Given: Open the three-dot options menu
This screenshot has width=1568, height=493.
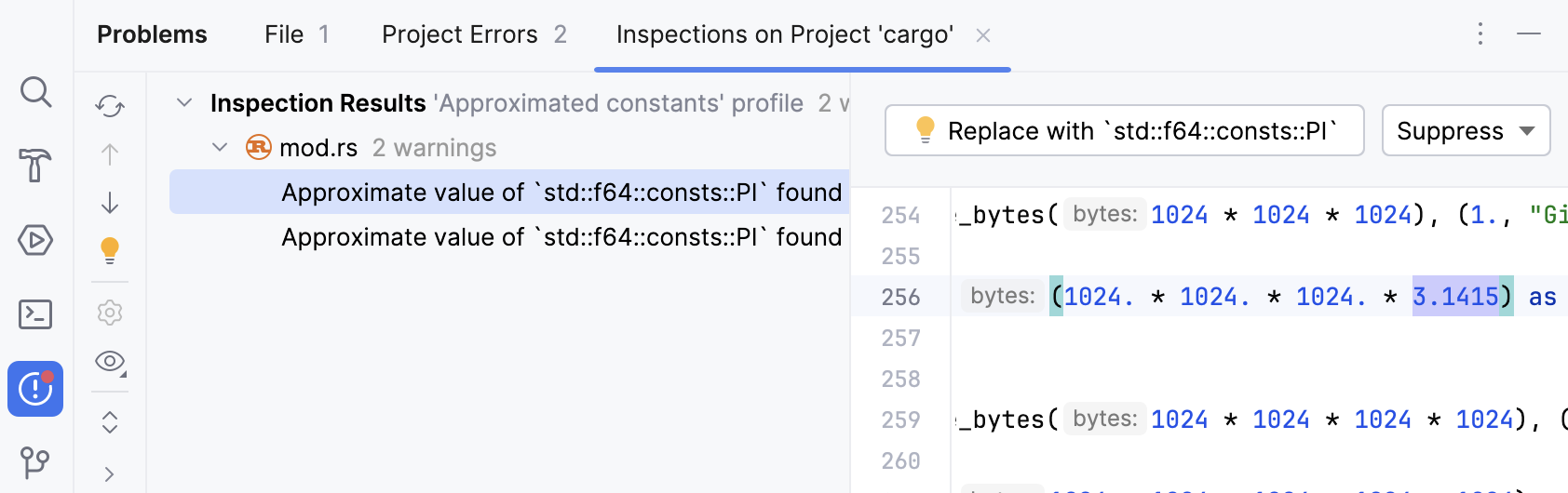Looking at the screenshot, I should [1480, 34].
